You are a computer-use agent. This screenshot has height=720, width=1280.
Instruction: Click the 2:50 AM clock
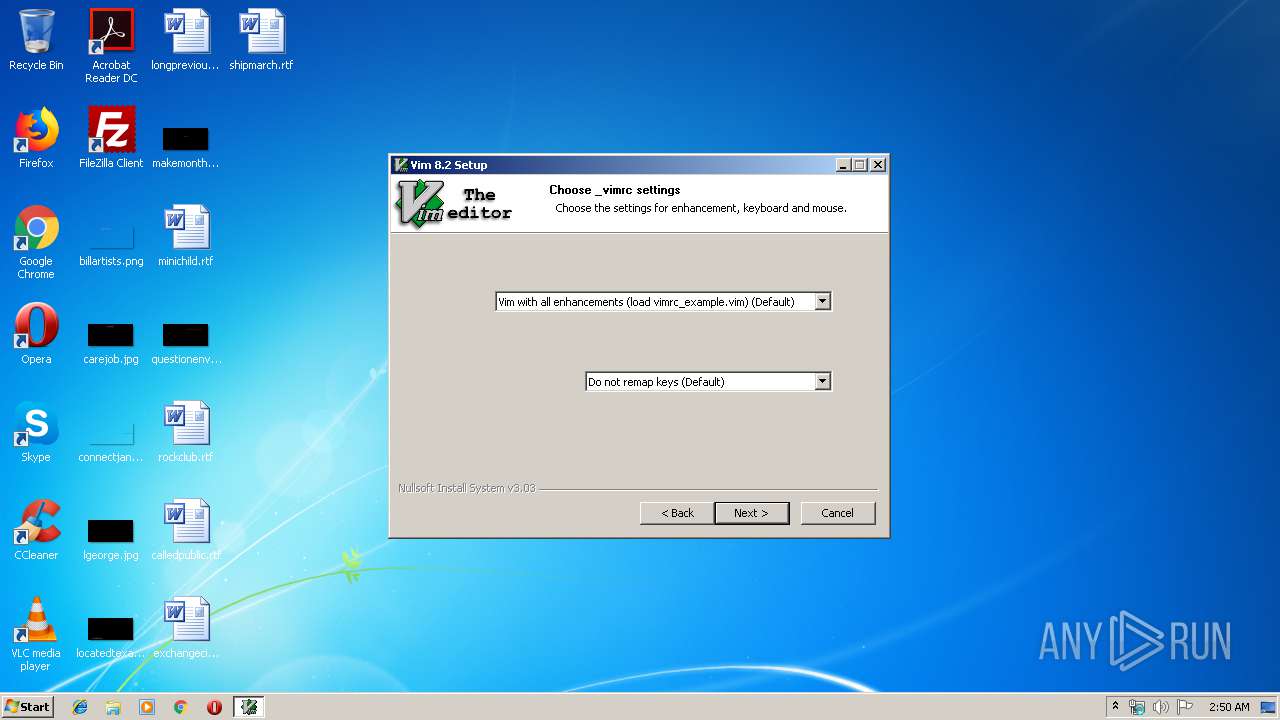[1229, 707]
